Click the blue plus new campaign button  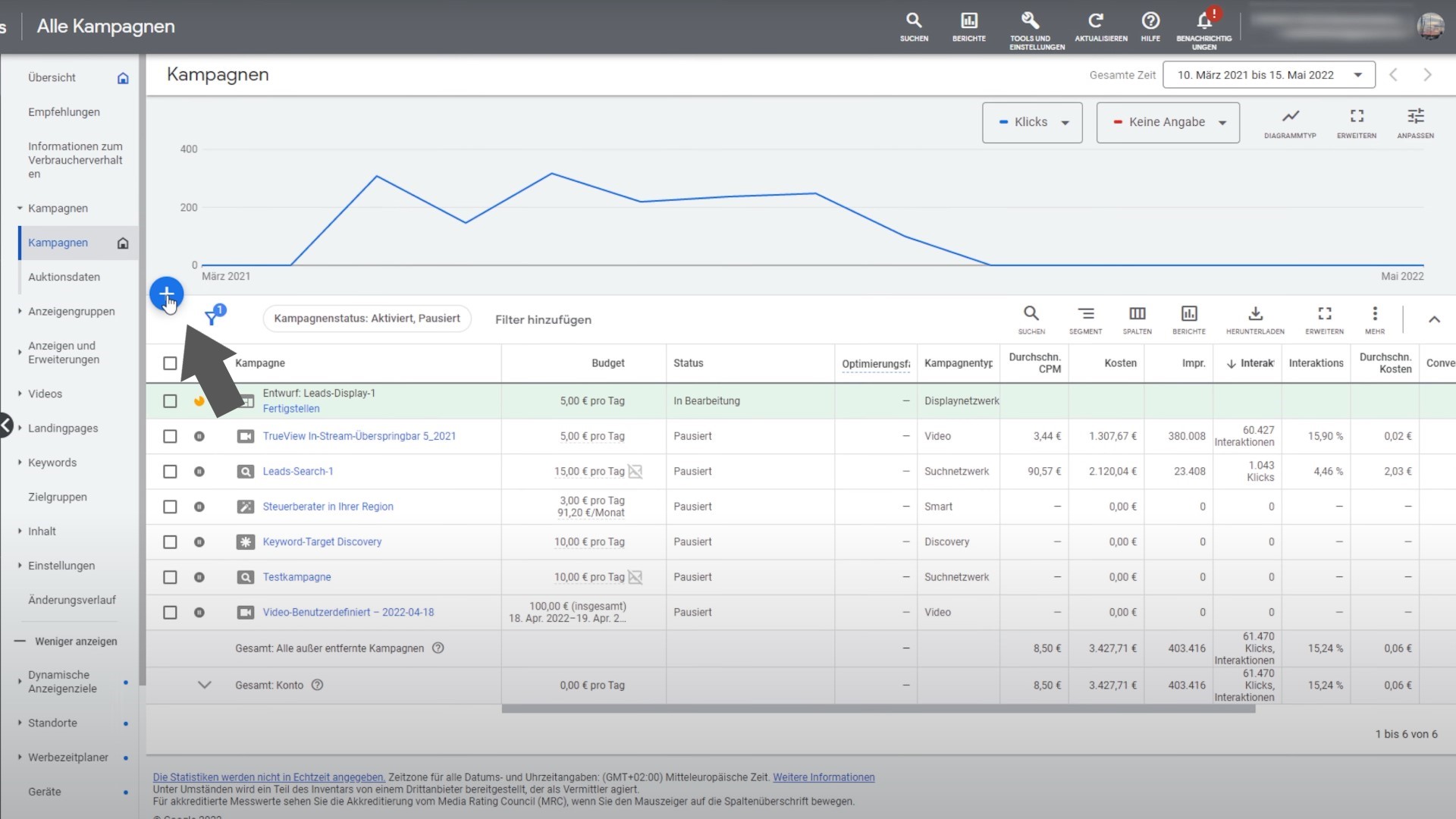click(x=166, y=293)
